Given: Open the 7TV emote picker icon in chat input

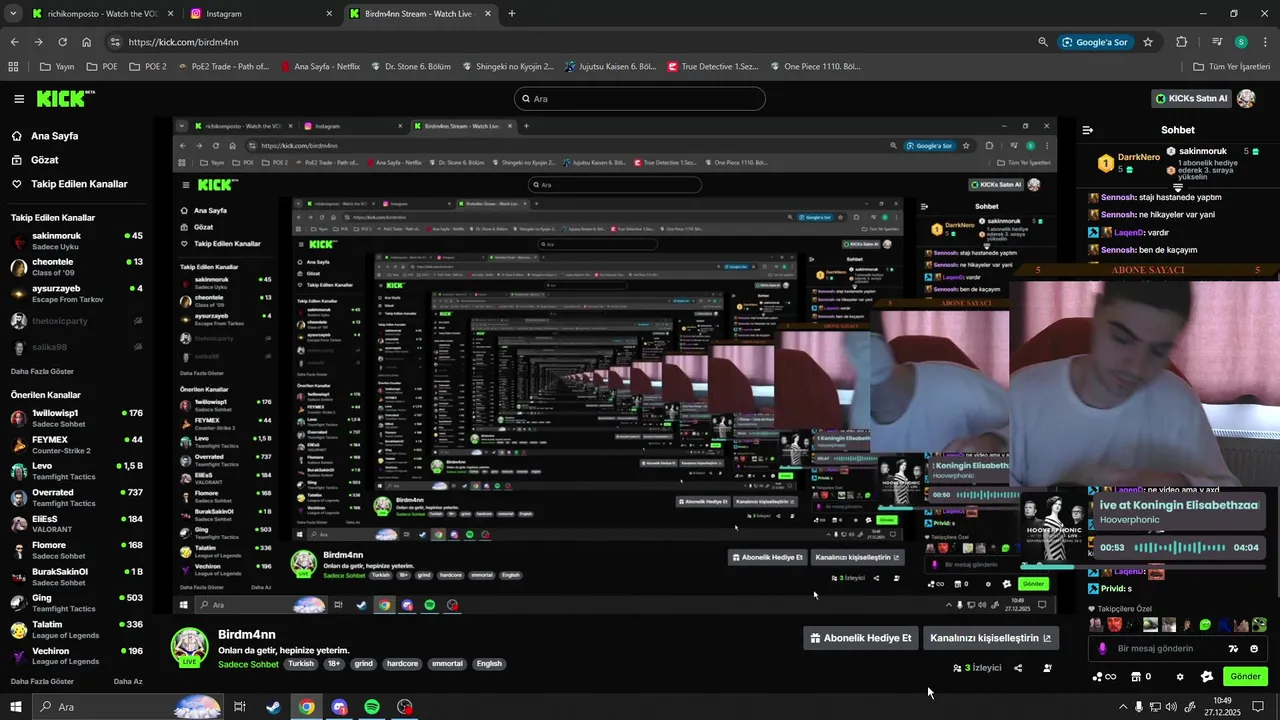Looking at the screenshot, I should click(x=1233, y=649).
